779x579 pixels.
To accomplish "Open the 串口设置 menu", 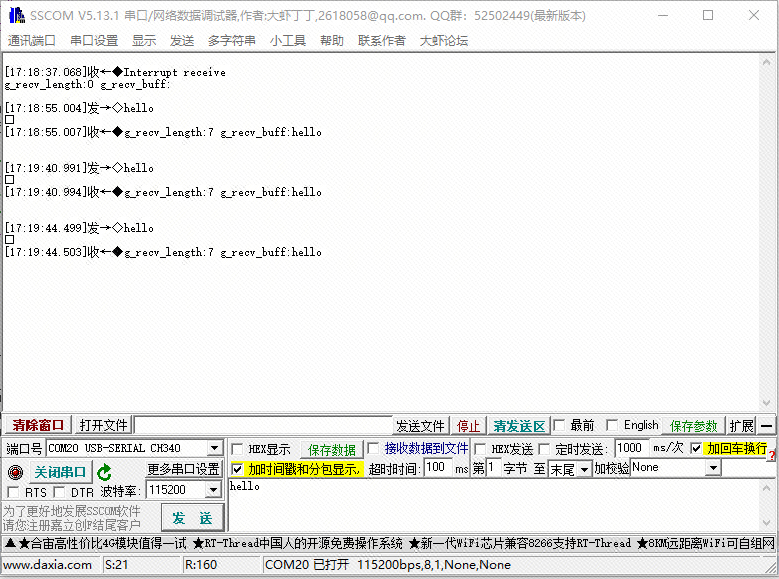I will click(x=94, y=40).
